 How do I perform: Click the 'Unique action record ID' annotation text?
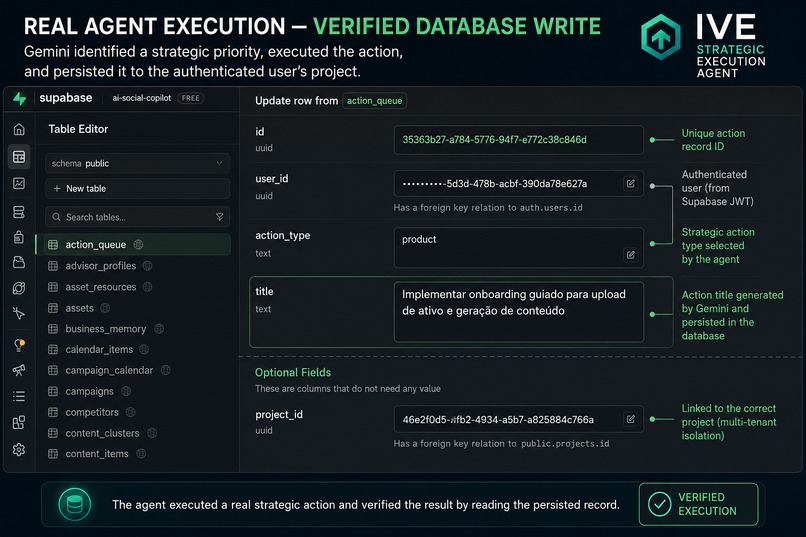[x=713, y=140]
